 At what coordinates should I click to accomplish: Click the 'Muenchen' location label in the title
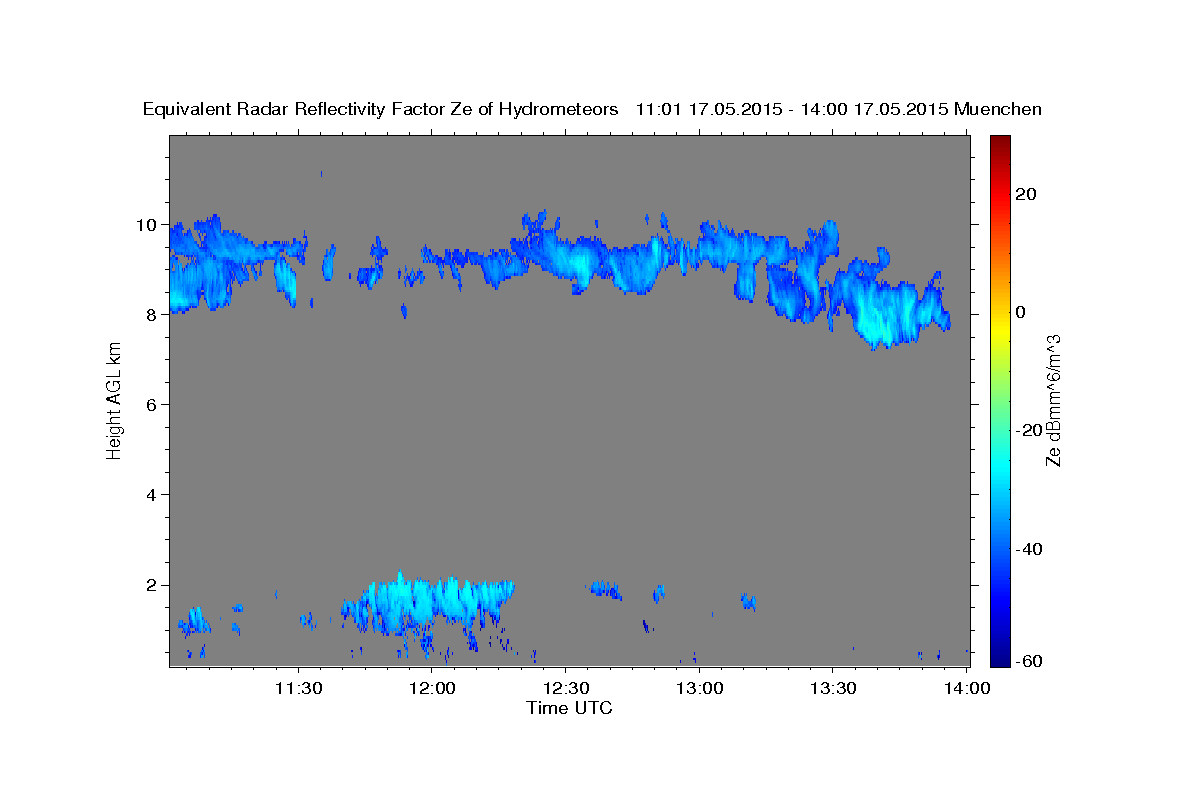point(998,110)
